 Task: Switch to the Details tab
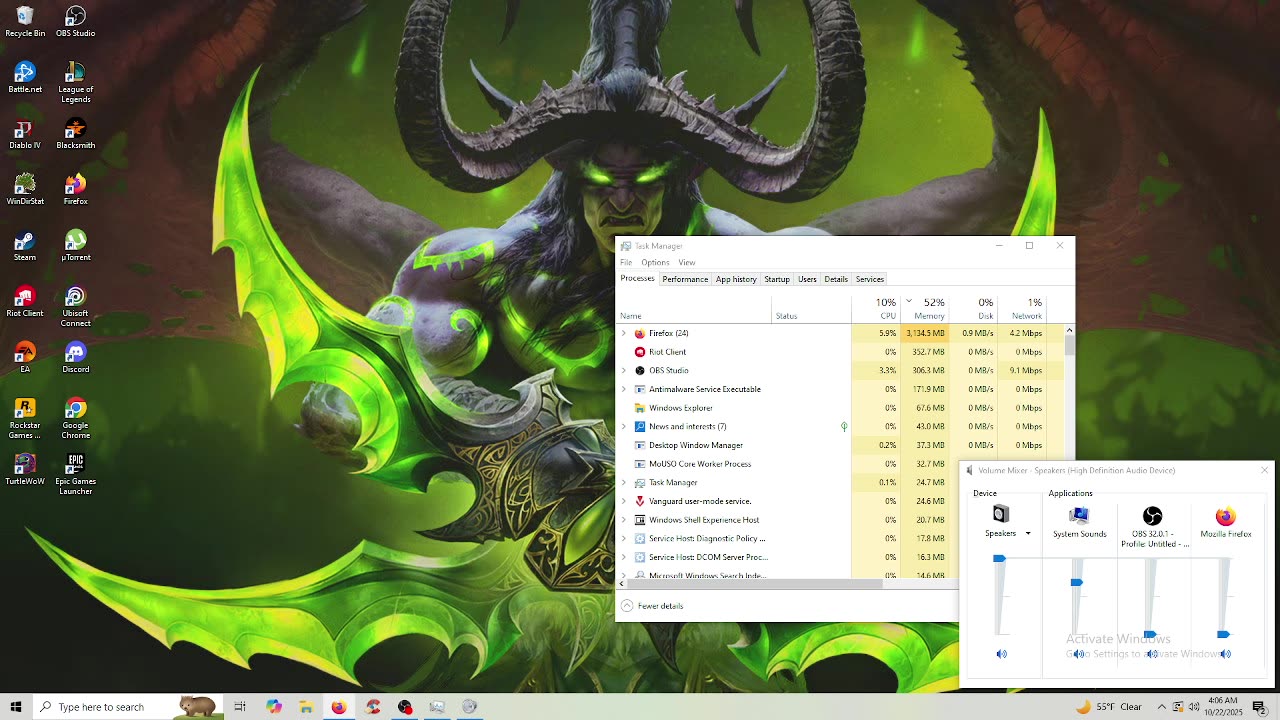pos(836,279)
